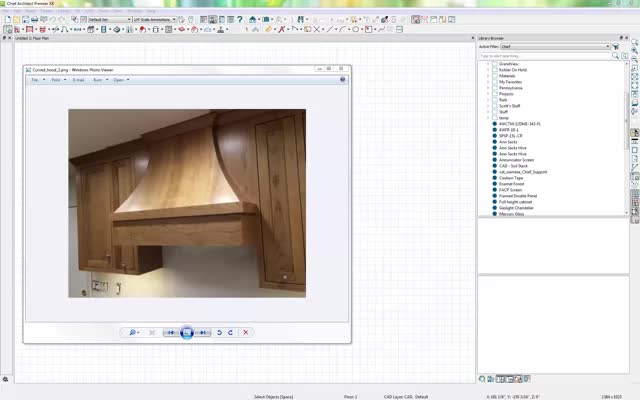Viewport: 640px width, 400px height.
Task: Click the Photo Viewer help icon
Action: [x=342, y=79]
